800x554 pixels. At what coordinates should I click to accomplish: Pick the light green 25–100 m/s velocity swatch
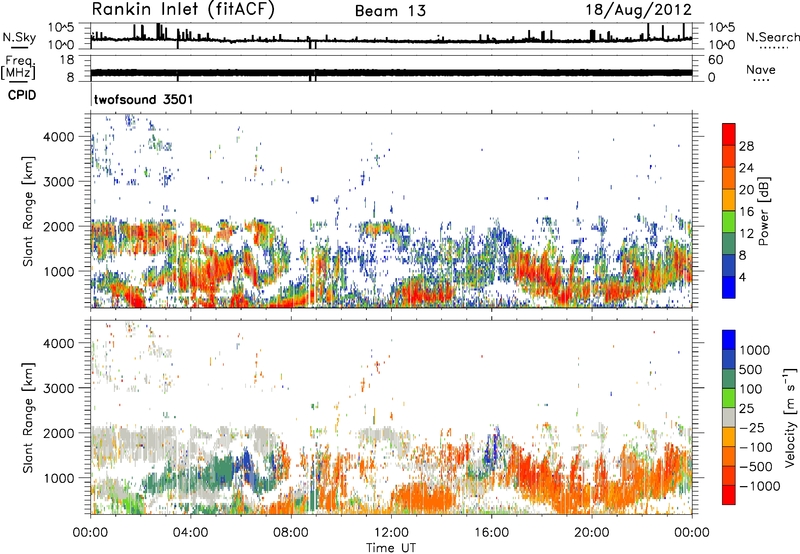[x=729, y=398]
